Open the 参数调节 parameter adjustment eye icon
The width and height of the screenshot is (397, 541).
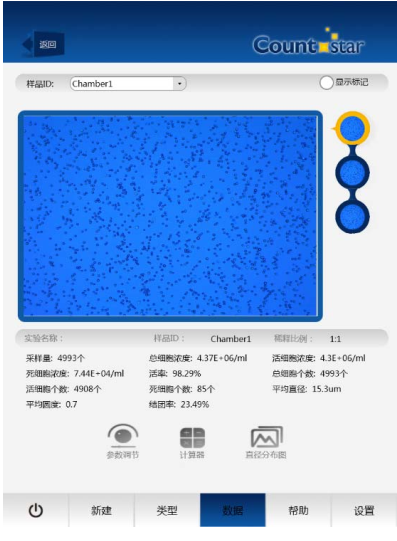tap(123, 442)
